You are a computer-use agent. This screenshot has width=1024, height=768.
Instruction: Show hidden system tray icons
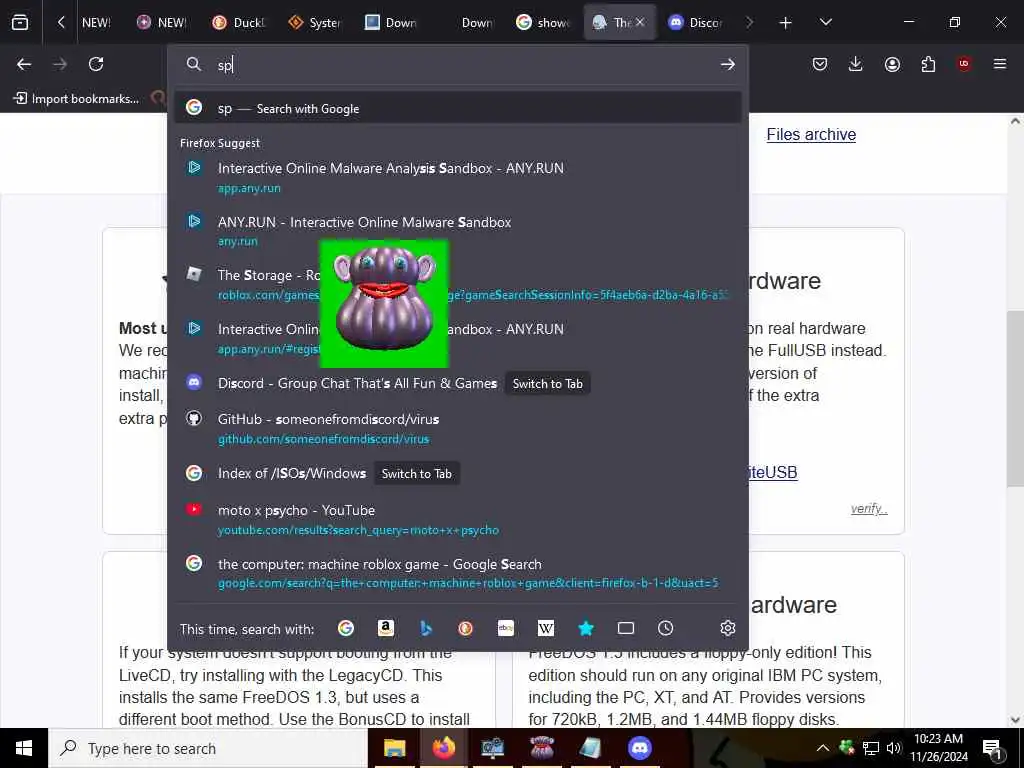point(823,748)
